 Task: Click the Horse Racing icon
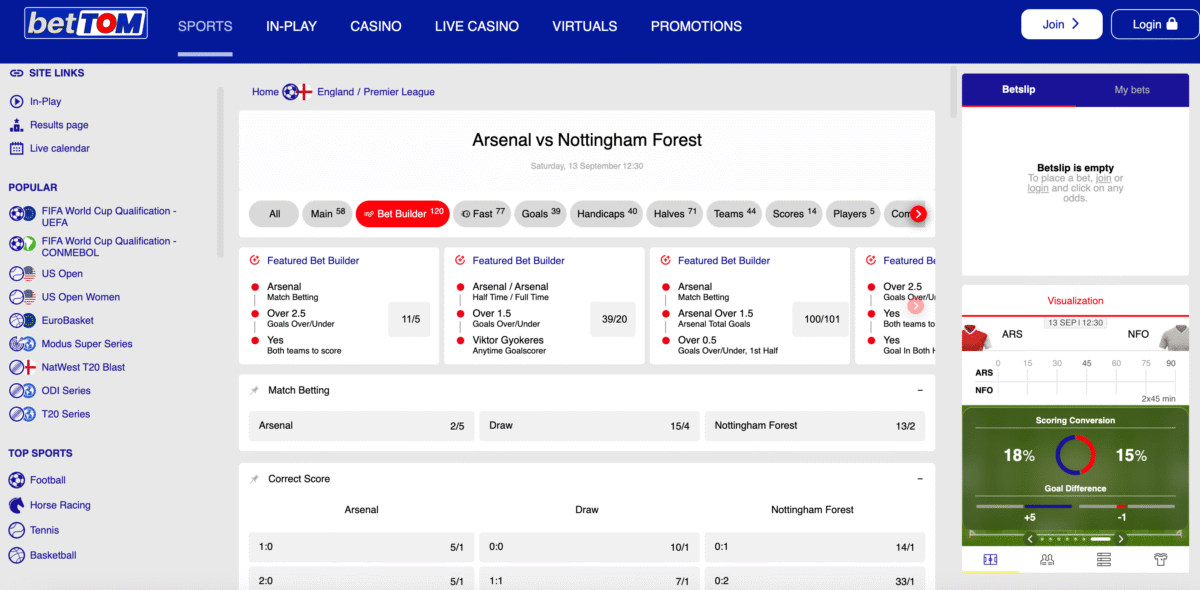pyautogui.click(x=16, y=505)
